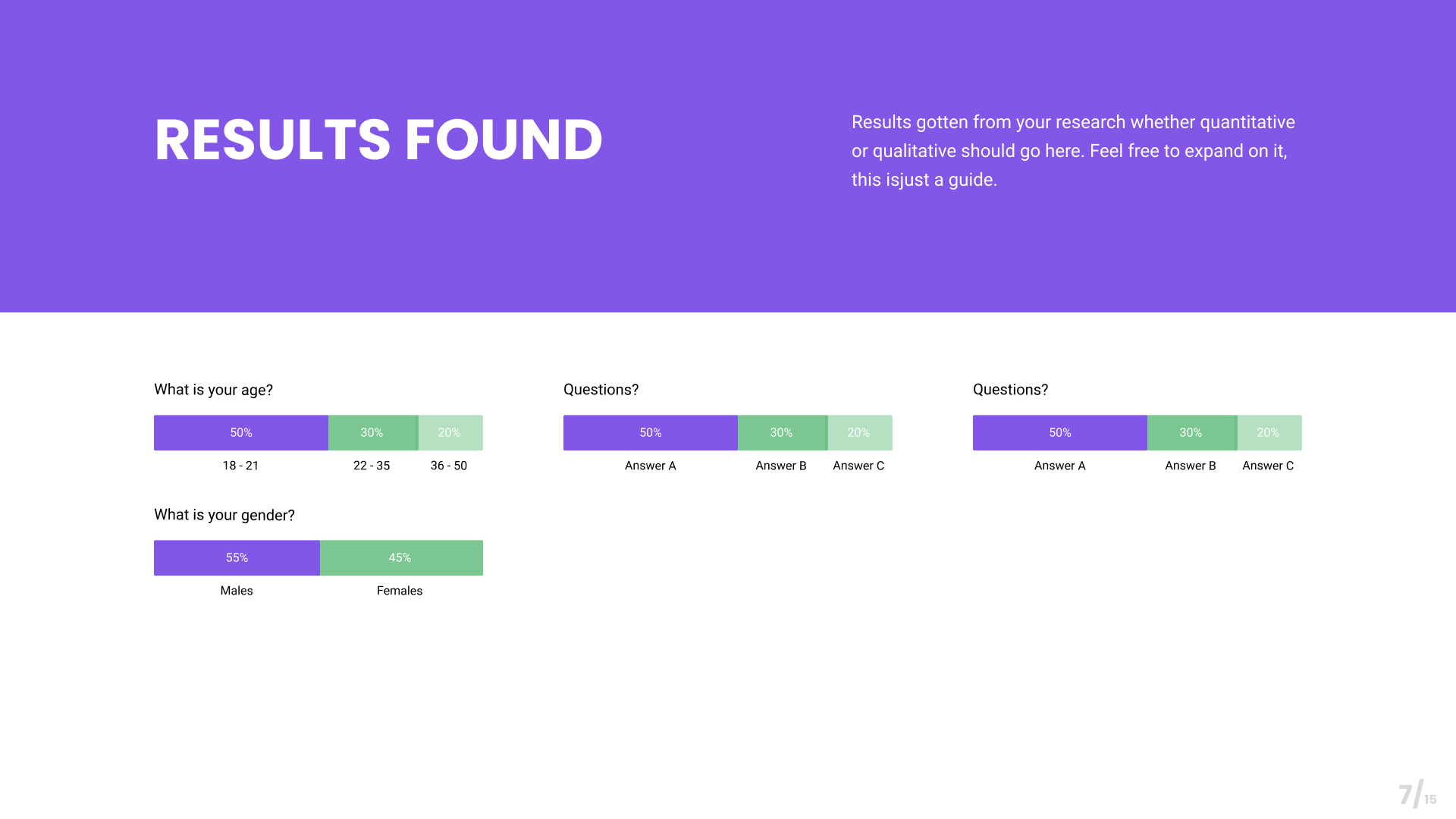Select the 20% Answer C bar in middle chart
Screen dimensions: 1456x819
(x=859, y=433)
